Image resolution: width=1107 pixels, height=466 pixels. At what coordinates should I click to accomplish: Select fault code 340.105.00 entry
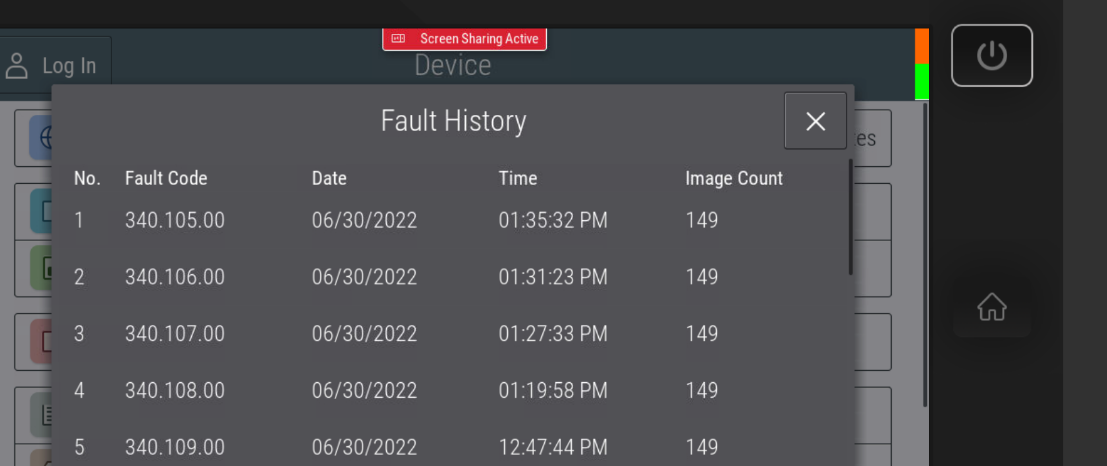[x=175, y=220]
